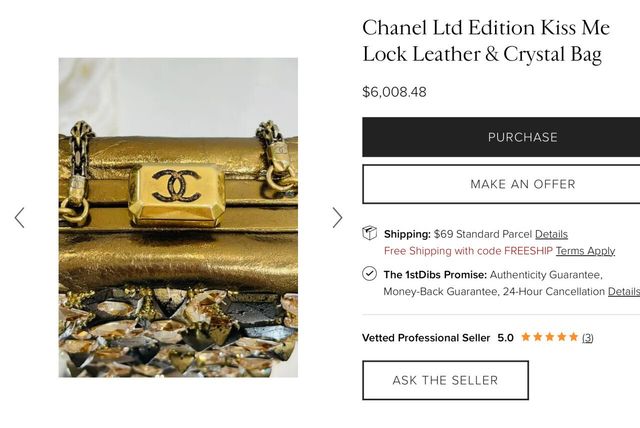The image size is (640, 428).
Task: Open the ASK THE SELLER form
Action: coord(445,380)
